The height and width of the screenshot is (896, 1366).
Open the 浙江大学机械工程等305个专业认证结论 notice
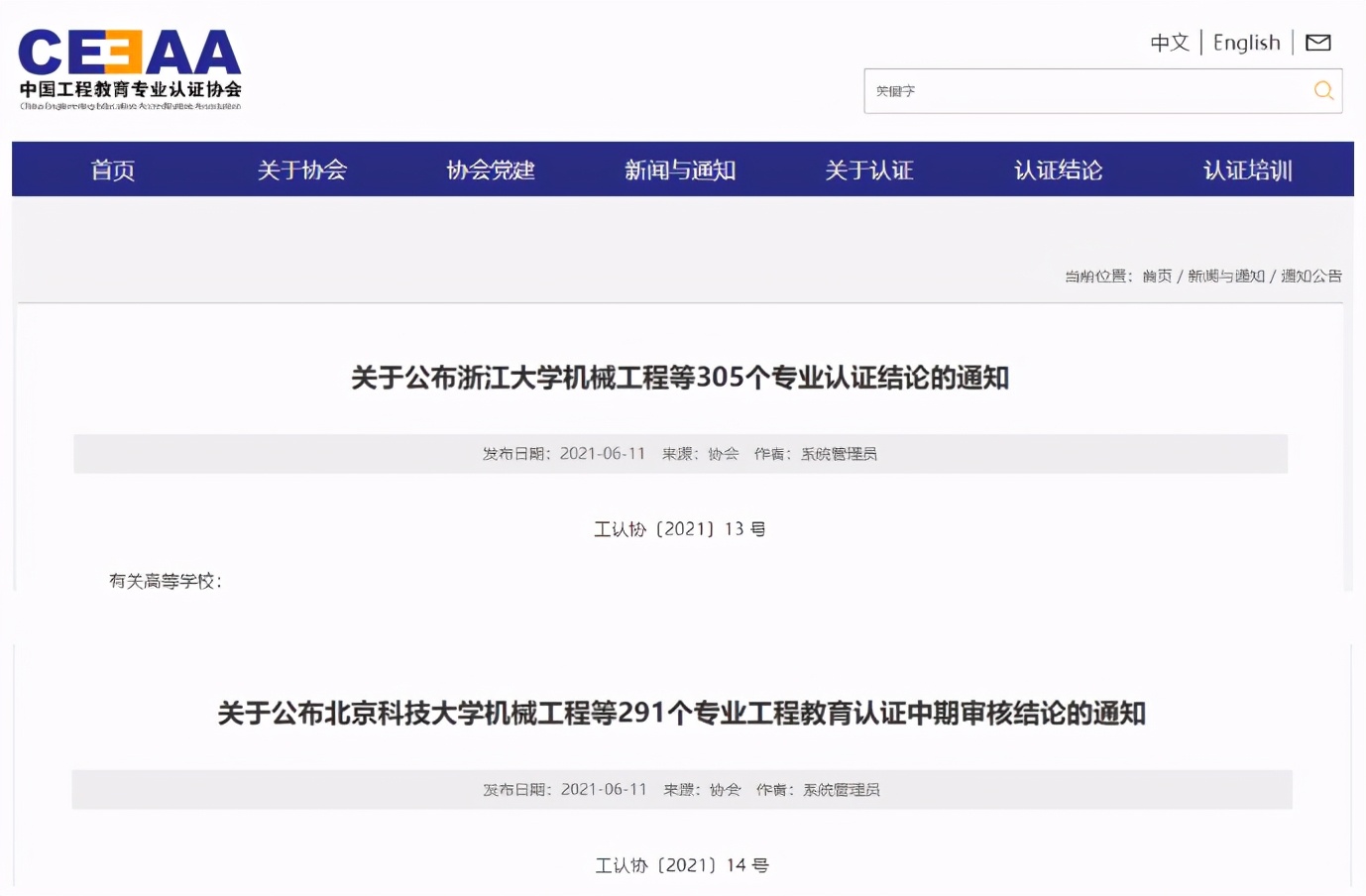(x=681, y=379)
